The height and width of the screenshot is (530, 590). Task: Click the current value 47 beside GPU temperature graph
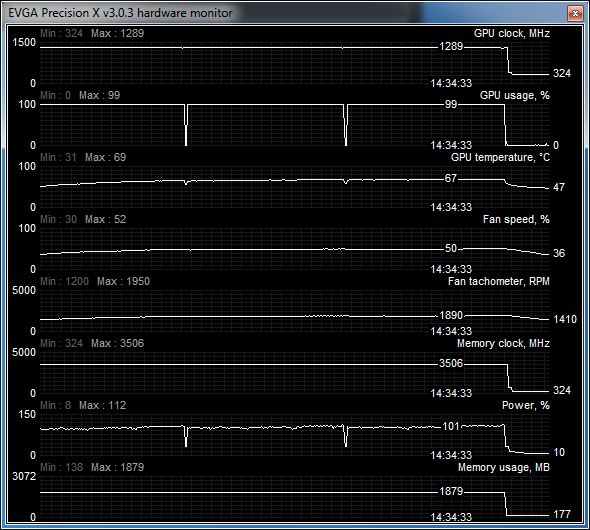[x=559, y=187]
